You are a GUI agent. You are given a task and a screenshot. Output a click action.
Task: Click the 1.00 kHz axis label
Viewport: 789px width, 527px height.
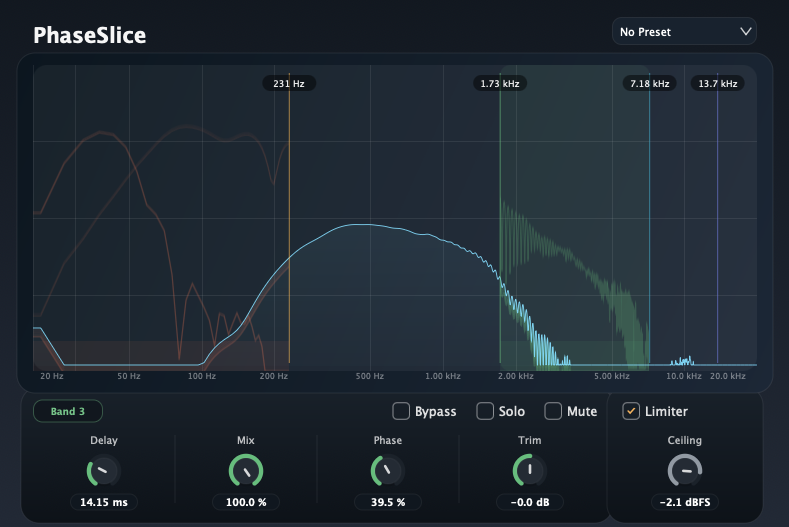pyautogui.click(x=443, y=376)
